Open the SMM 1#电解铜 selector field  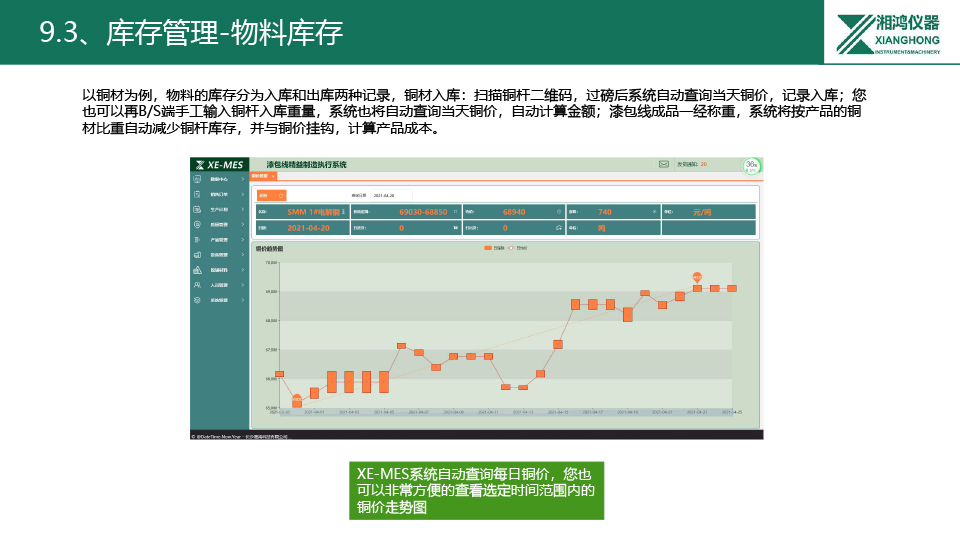click(x=315, y=212)
